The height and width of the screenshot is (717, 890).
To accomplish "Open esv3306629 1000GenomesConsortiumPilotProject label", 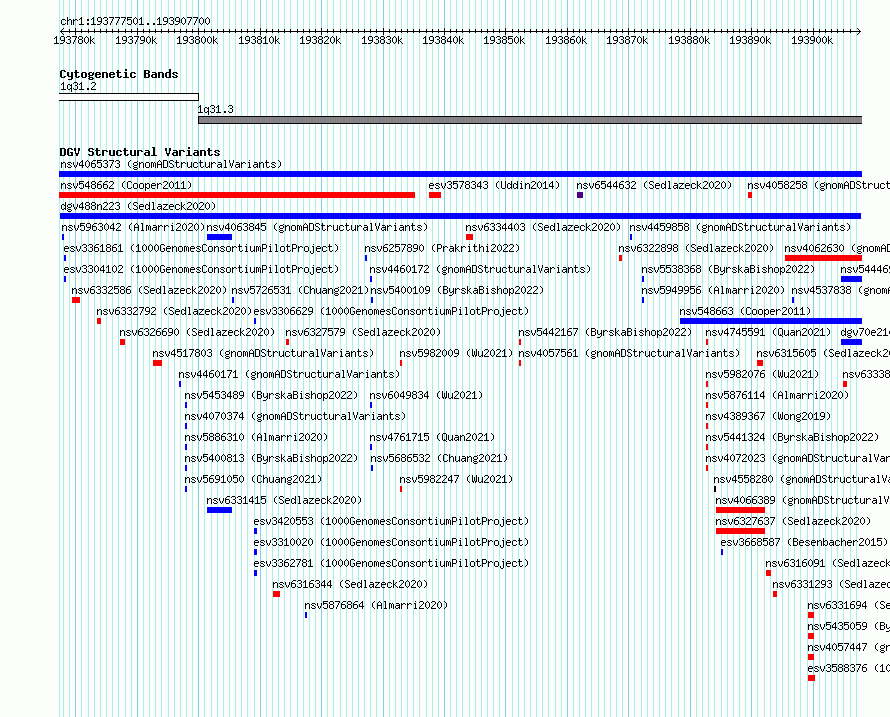I will 391,311.
